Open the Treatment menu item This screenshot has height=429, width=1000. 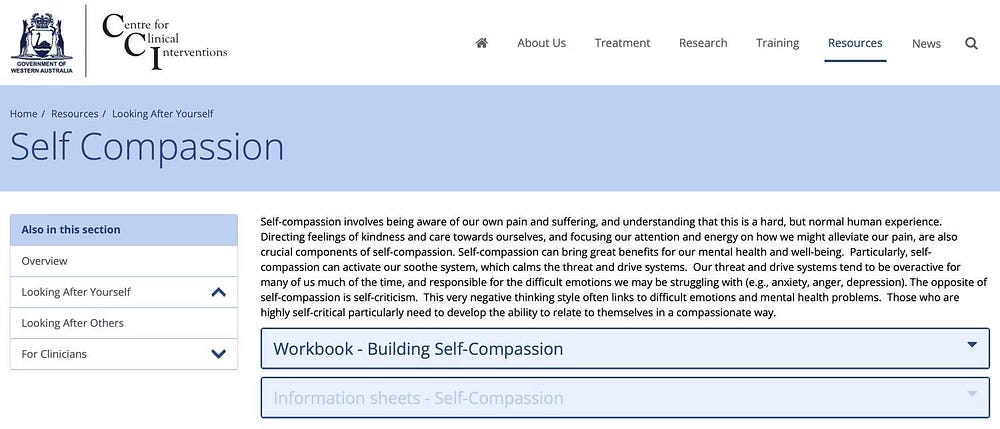tap(622, 43)
